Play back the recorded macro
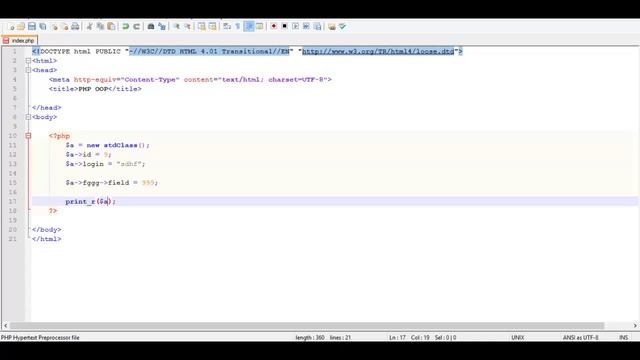 (296, 27)
